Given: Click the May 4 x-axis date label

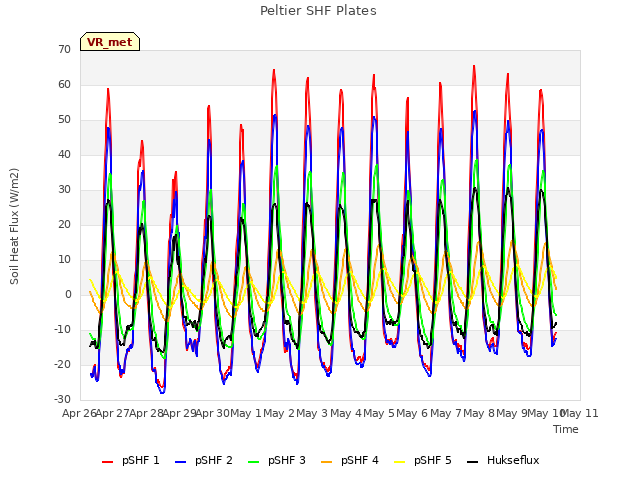Looking at the screenshot, I should [x=346, y=413].
